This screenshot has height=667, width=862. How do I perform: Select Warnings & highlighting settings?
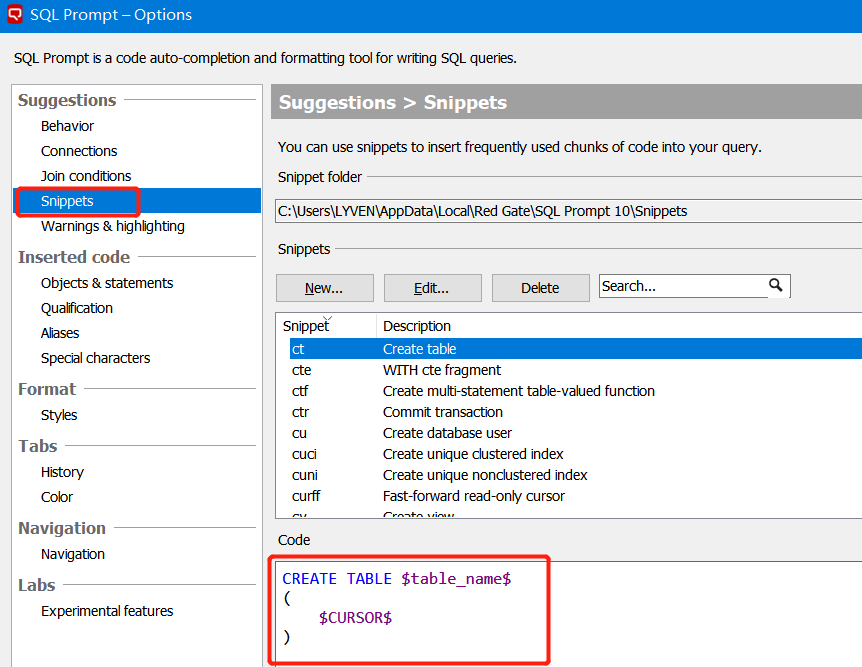pos(112,226)
